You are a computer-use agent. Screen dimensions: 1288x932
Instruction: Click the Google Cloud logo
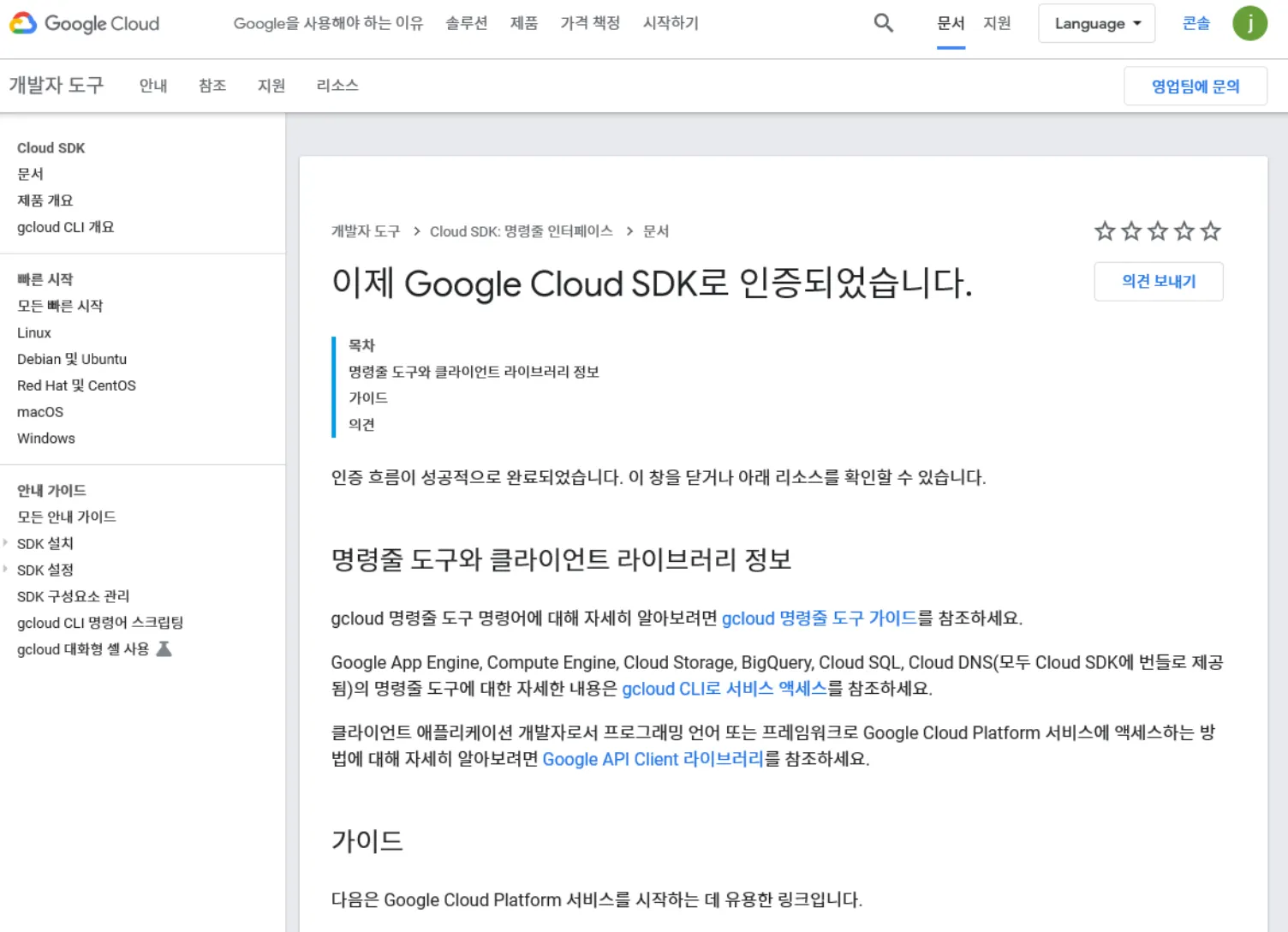coord(84,23)
